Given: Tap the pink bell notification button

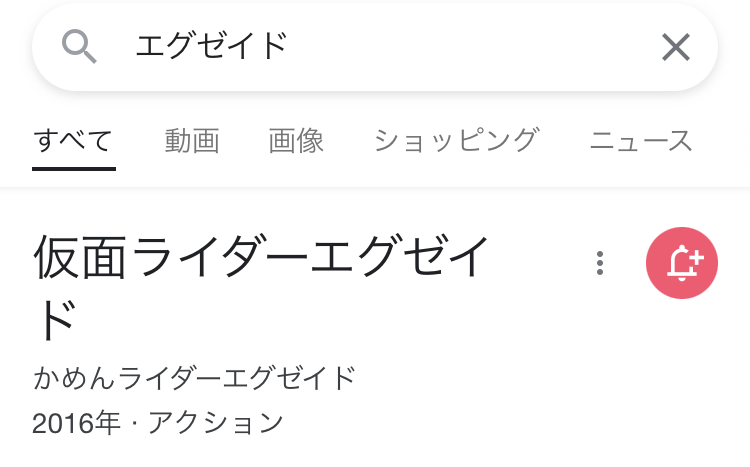Looking at the screenshot, I should pyautogui.click(x=682, y=263).
